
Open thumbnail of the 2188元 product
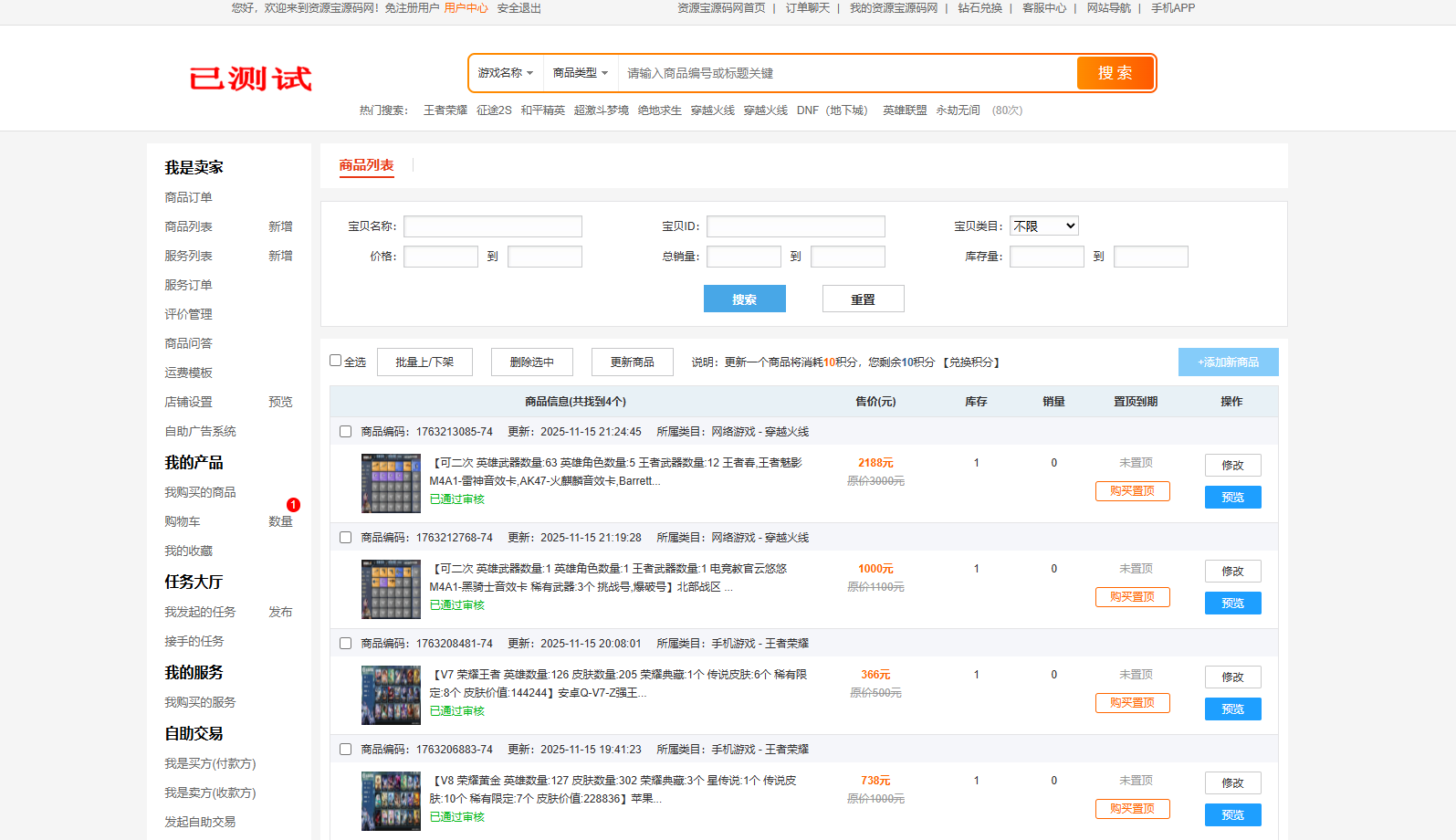coord(391,483)
